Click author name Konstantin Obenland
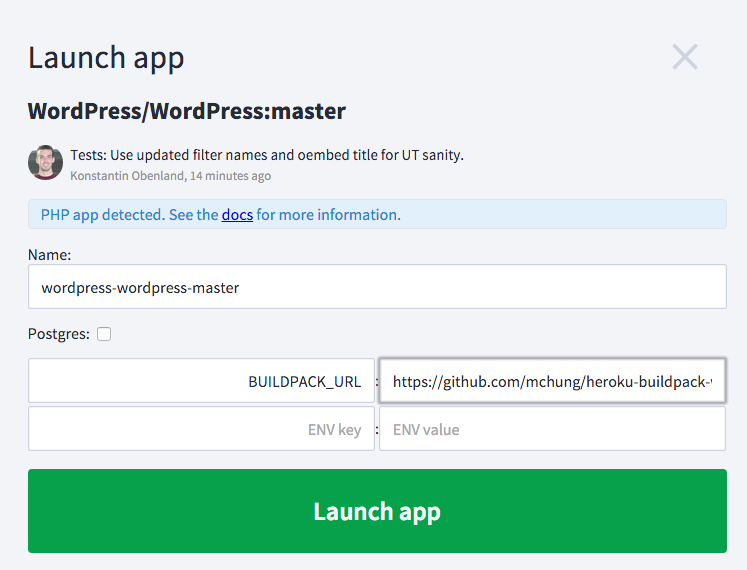This screenshot has height=570, width=747. pos(128,176)
